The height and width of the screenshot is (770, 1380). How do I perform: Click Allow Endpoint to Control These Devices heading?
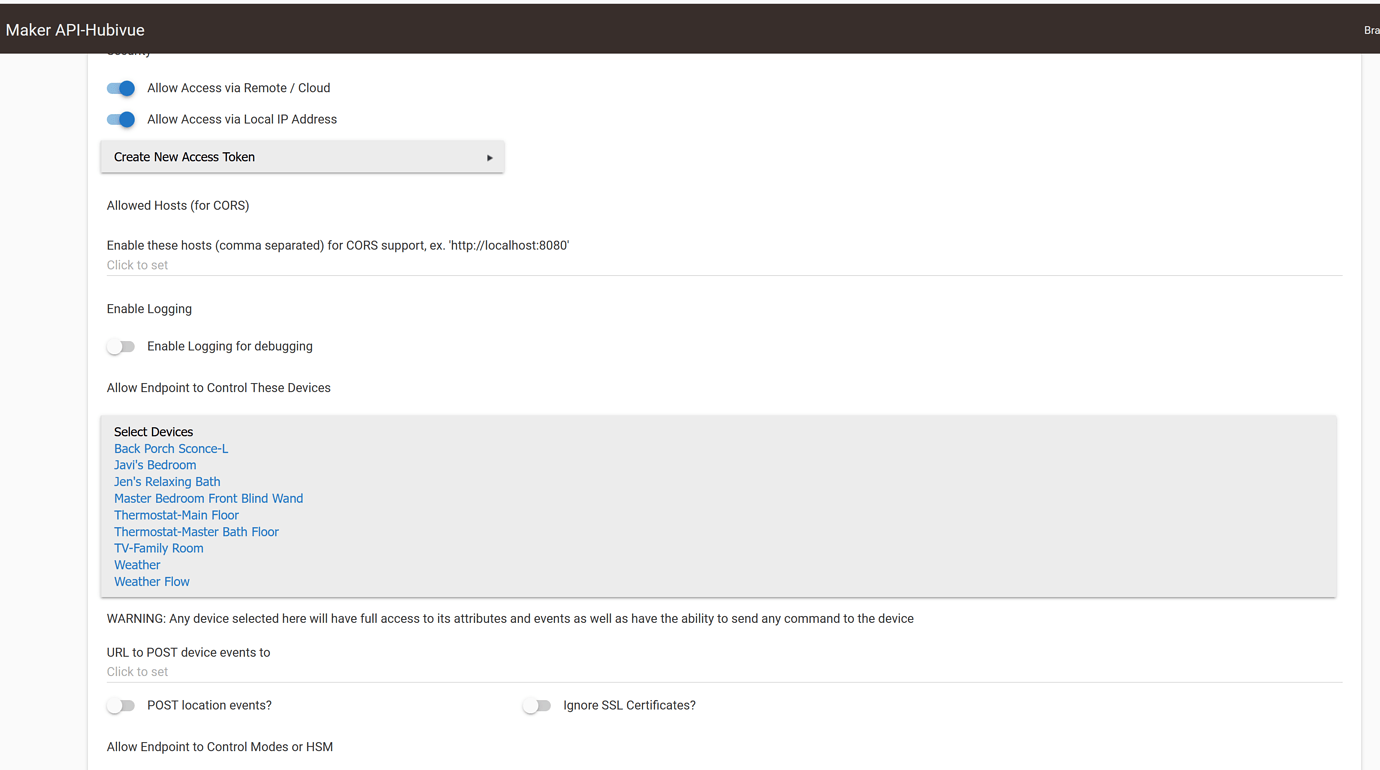(219, 388)
